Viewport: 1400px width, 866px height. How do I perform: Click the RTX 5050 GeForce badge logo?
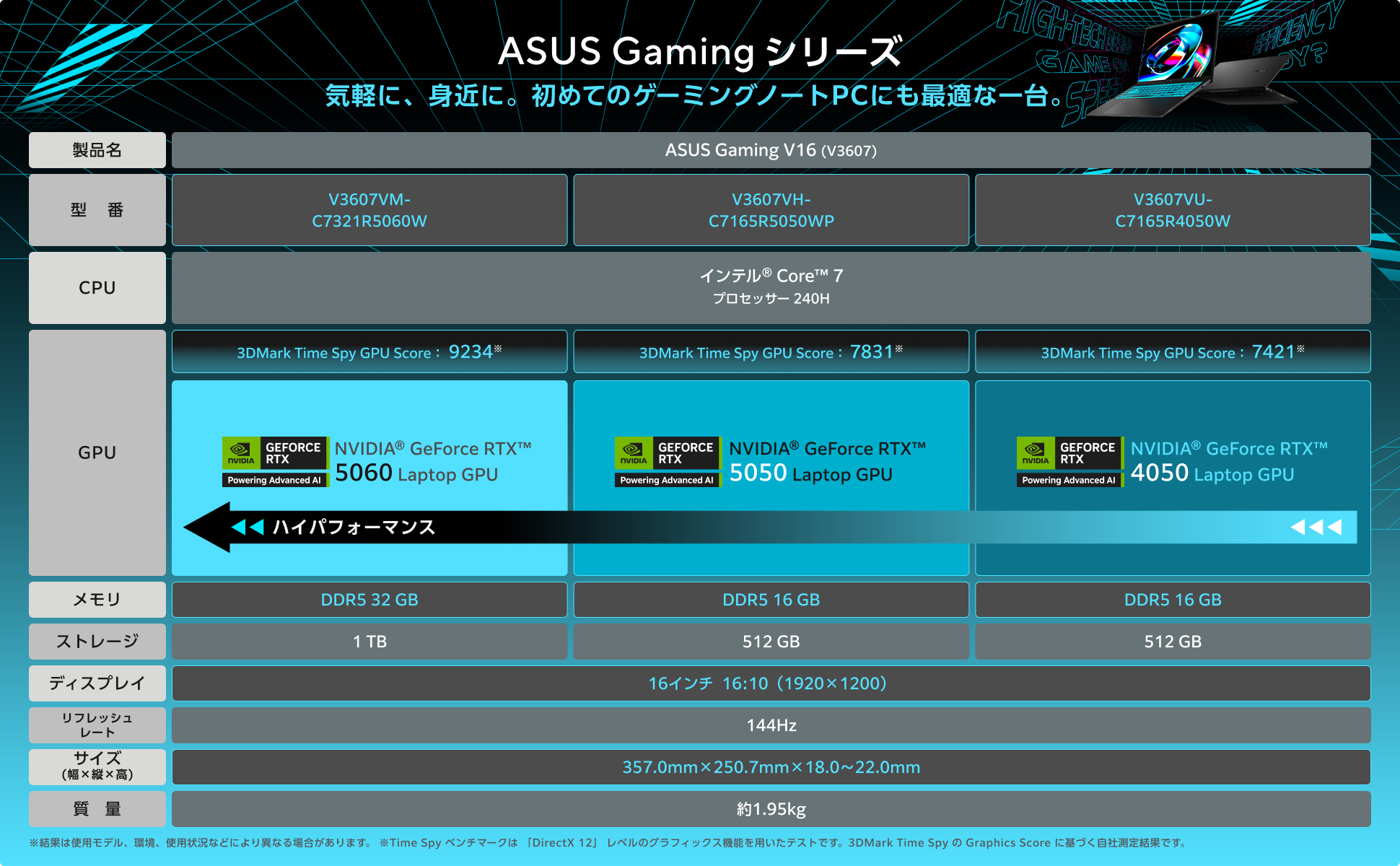pyautogui.click(x=668, y=462)
